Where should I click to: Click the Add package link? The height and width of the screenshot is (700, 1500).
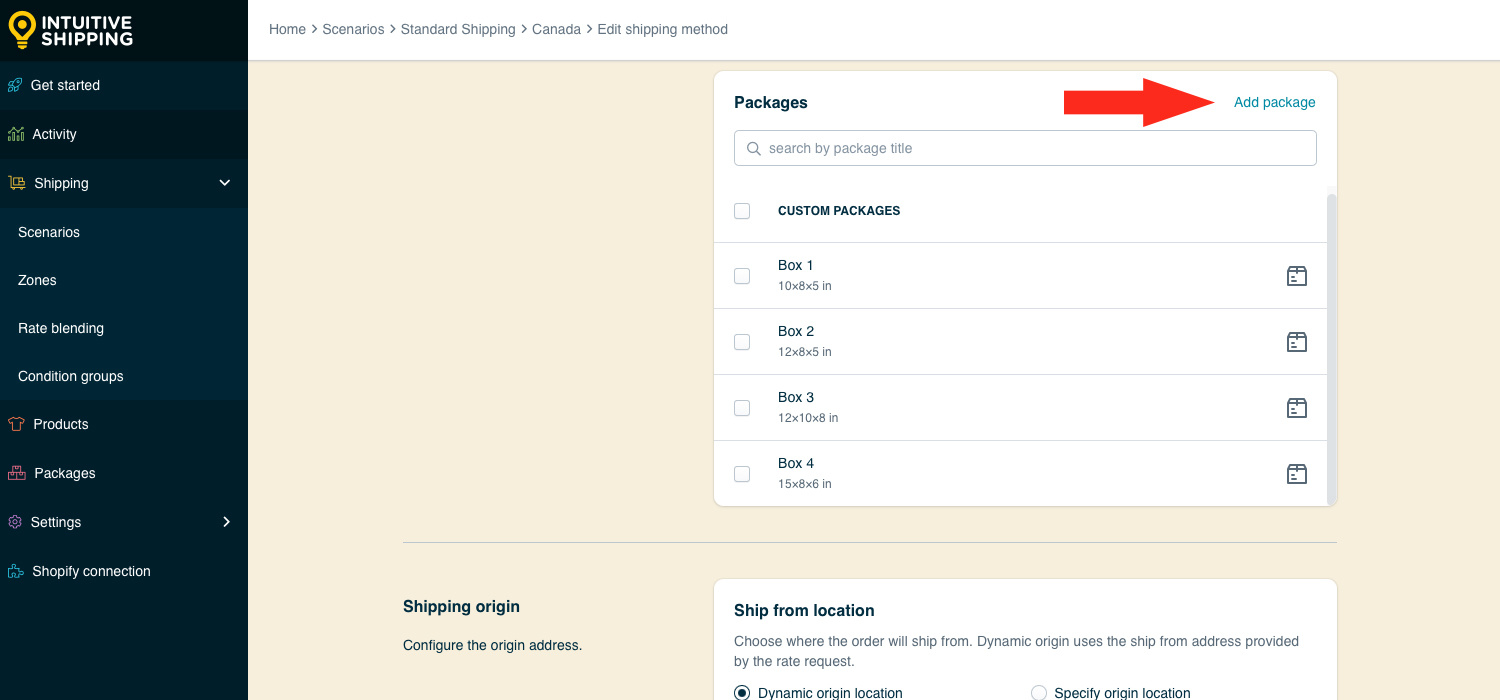1274,102
